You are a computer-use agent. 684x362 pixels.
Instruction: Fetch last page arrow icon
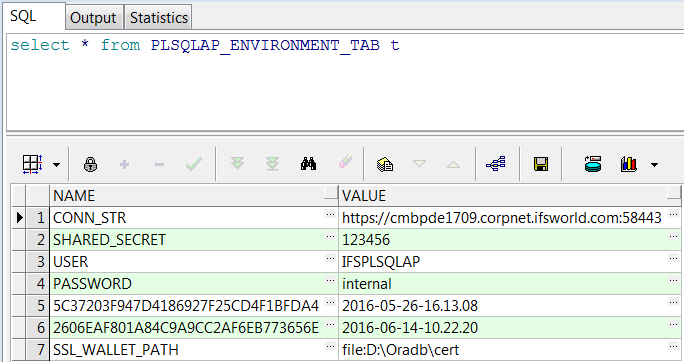point(273,164)
